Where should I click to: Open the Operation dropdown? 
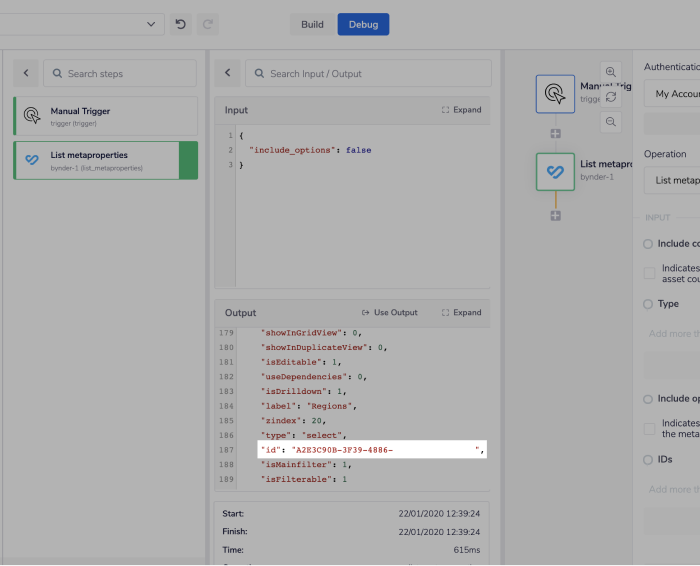coord(672,181)
